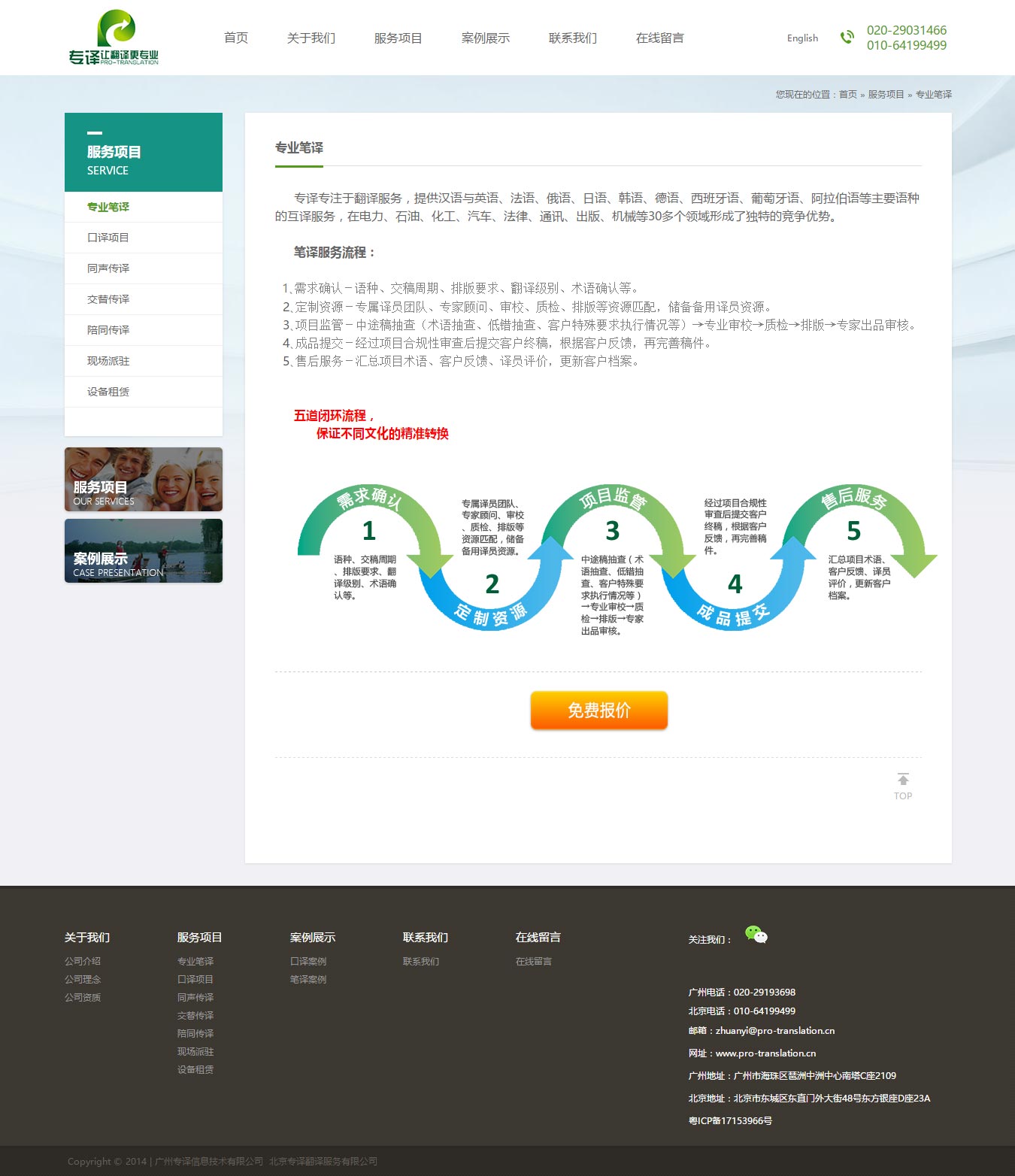The image size is (1015, 1176).
Task: Open 首页 in the top navigation
Action: tap(235, 38)
